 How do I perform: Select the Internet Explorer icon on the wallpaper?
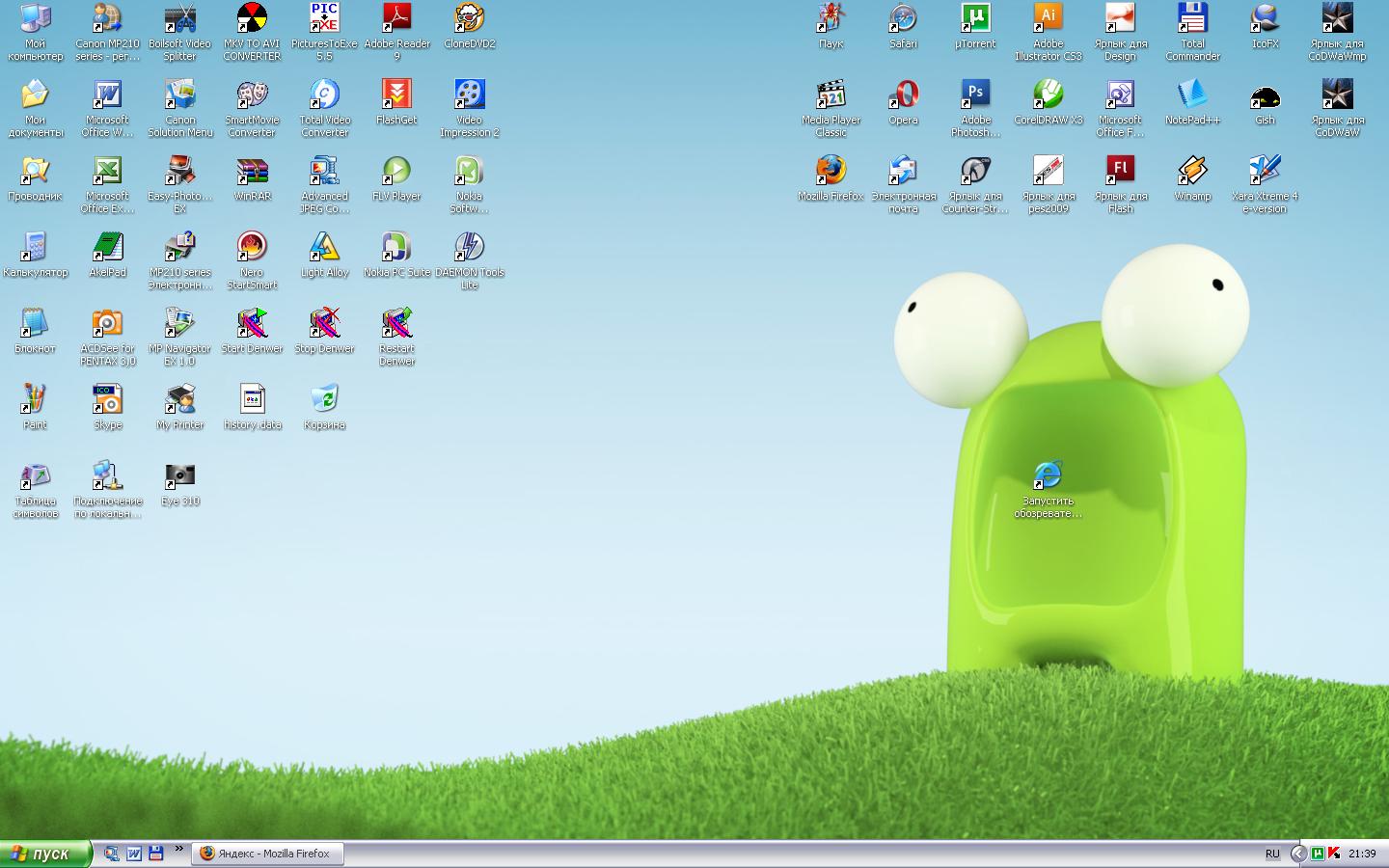(x=1048, y=476)
